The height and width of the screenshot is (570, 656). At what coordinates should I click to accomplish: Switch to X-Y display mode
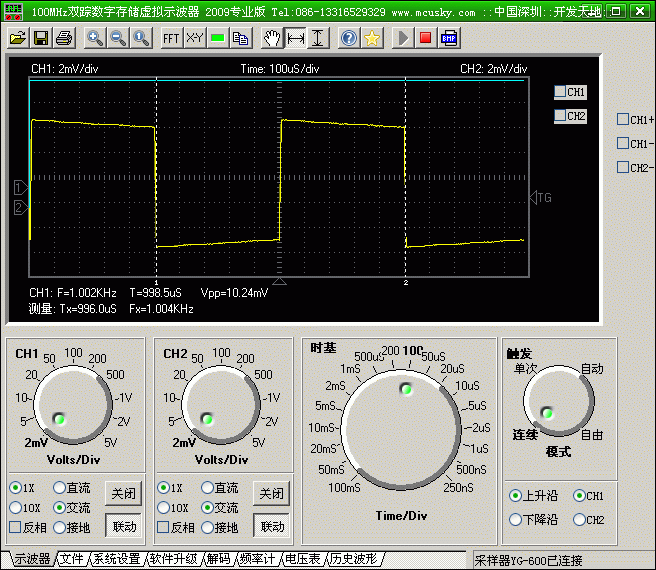pyautogui.click(x=194, y=39)
